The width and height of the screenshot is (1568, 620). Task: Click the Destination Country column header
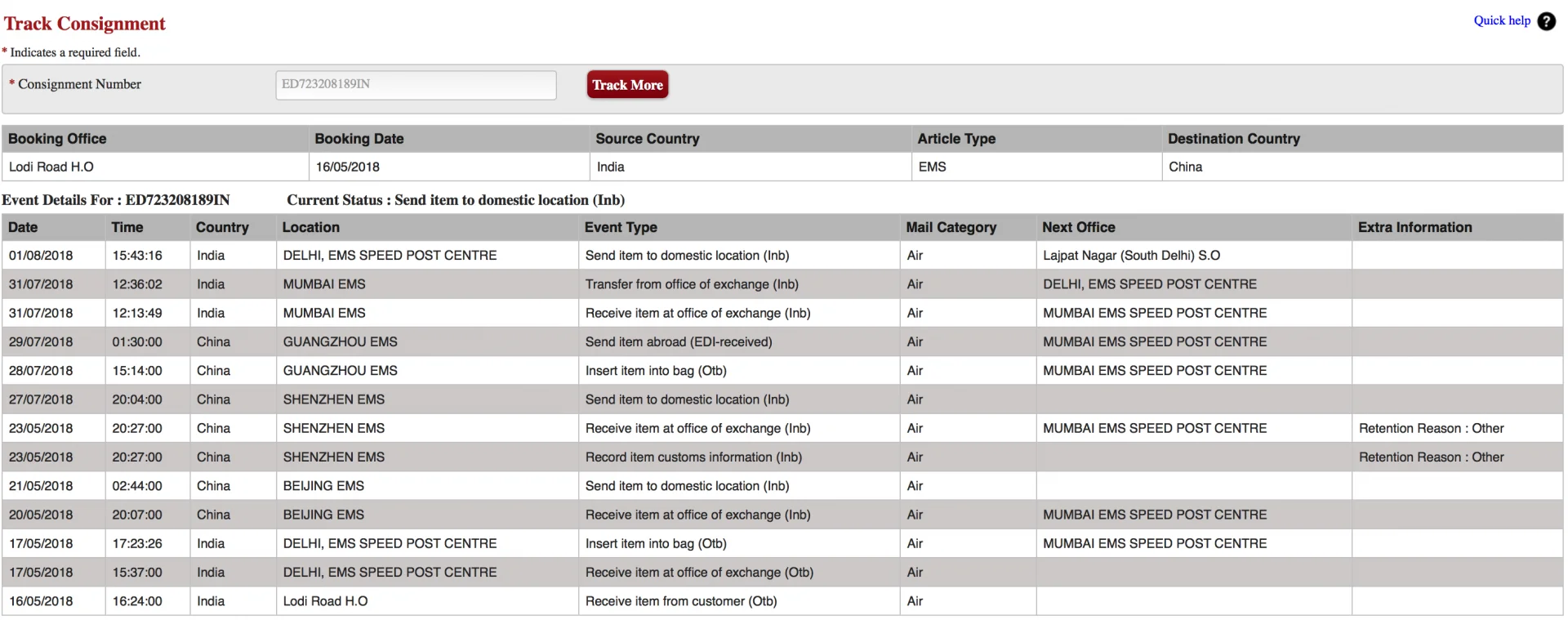coord(1233,139)
